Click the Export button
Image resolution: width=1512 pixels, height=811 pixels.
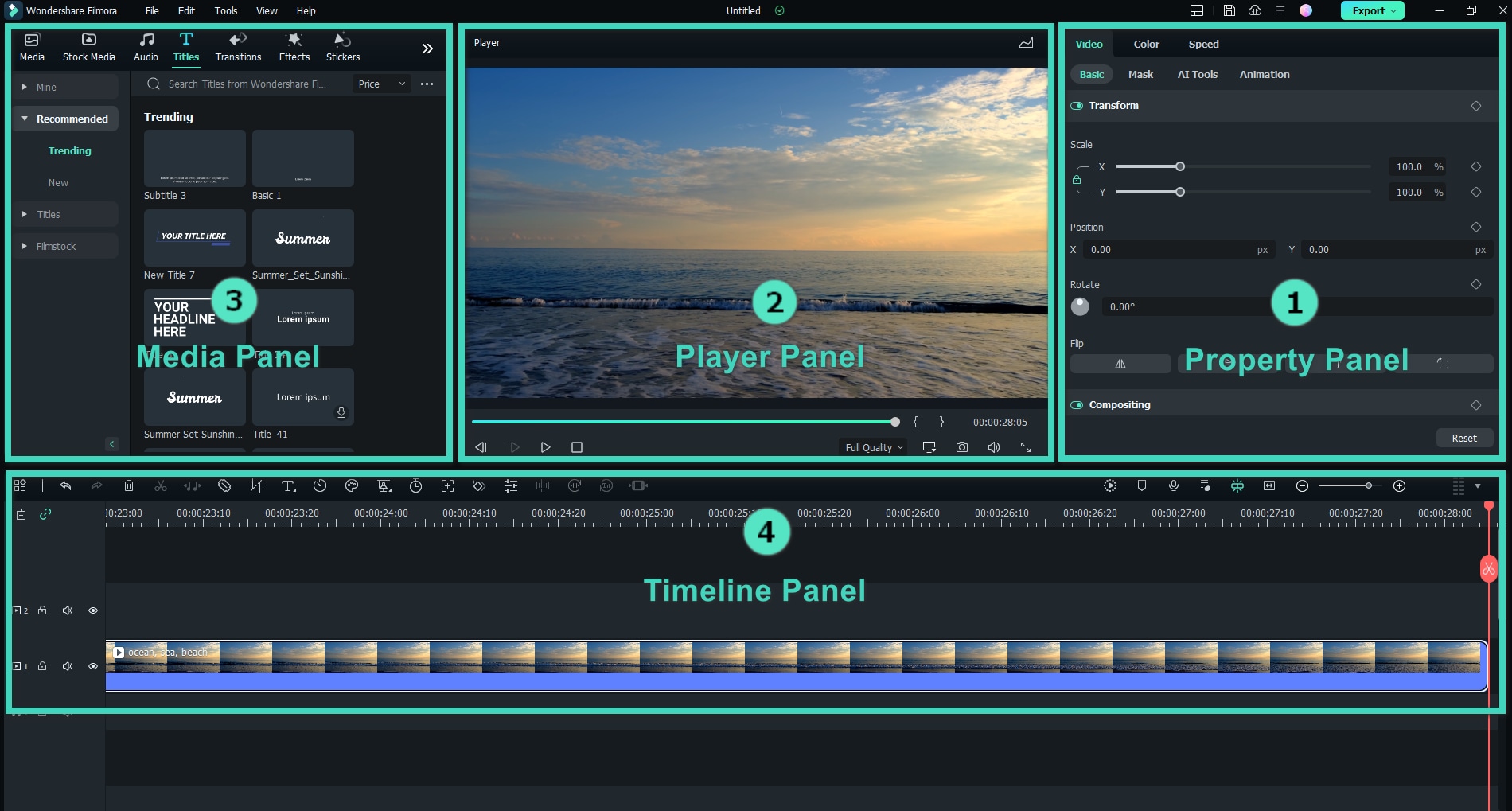(x=1371, y=10)
